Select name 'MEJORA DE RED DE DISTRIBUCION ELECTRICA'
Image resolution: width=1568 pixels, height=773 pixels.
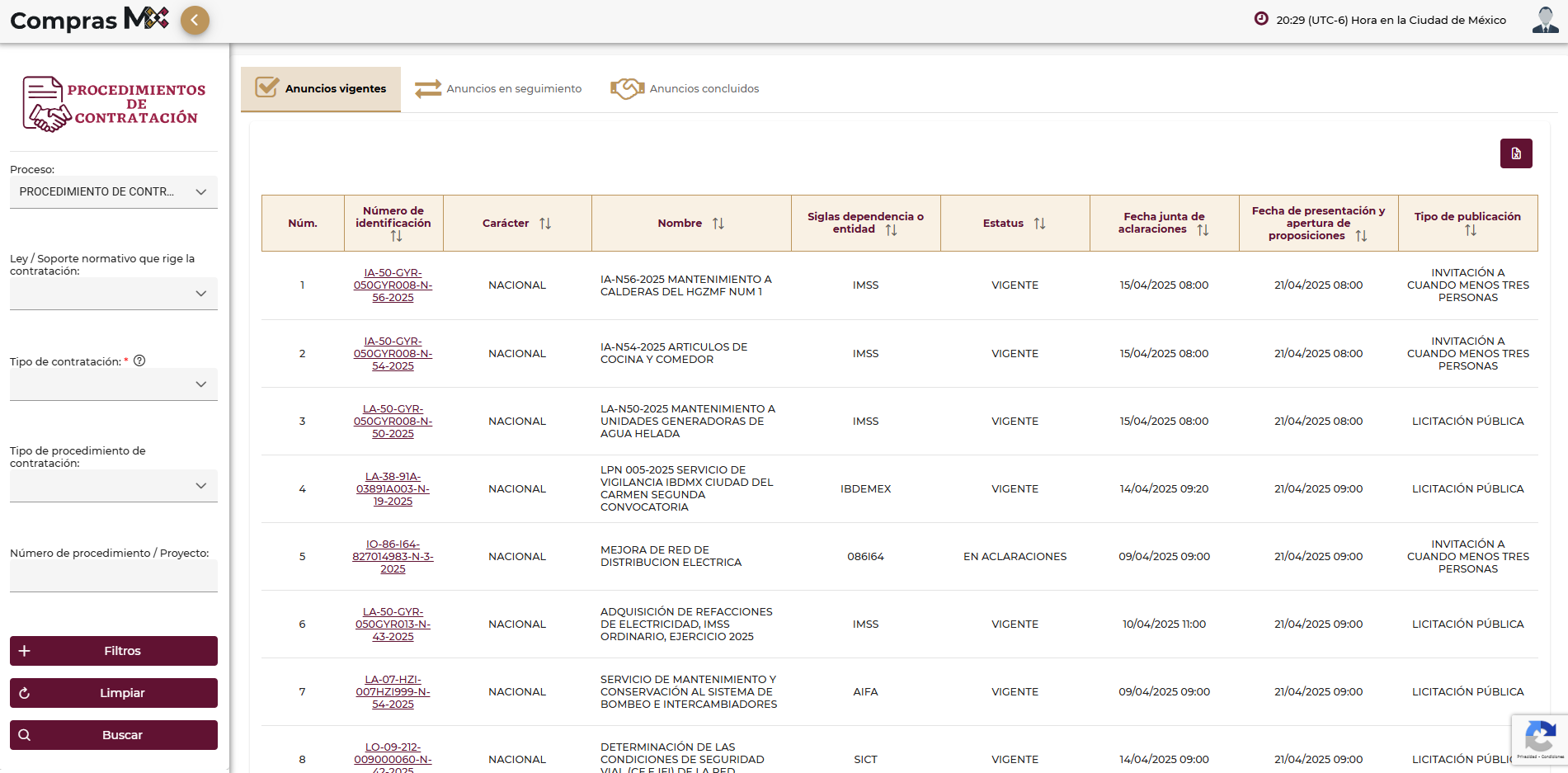[671, 556]
